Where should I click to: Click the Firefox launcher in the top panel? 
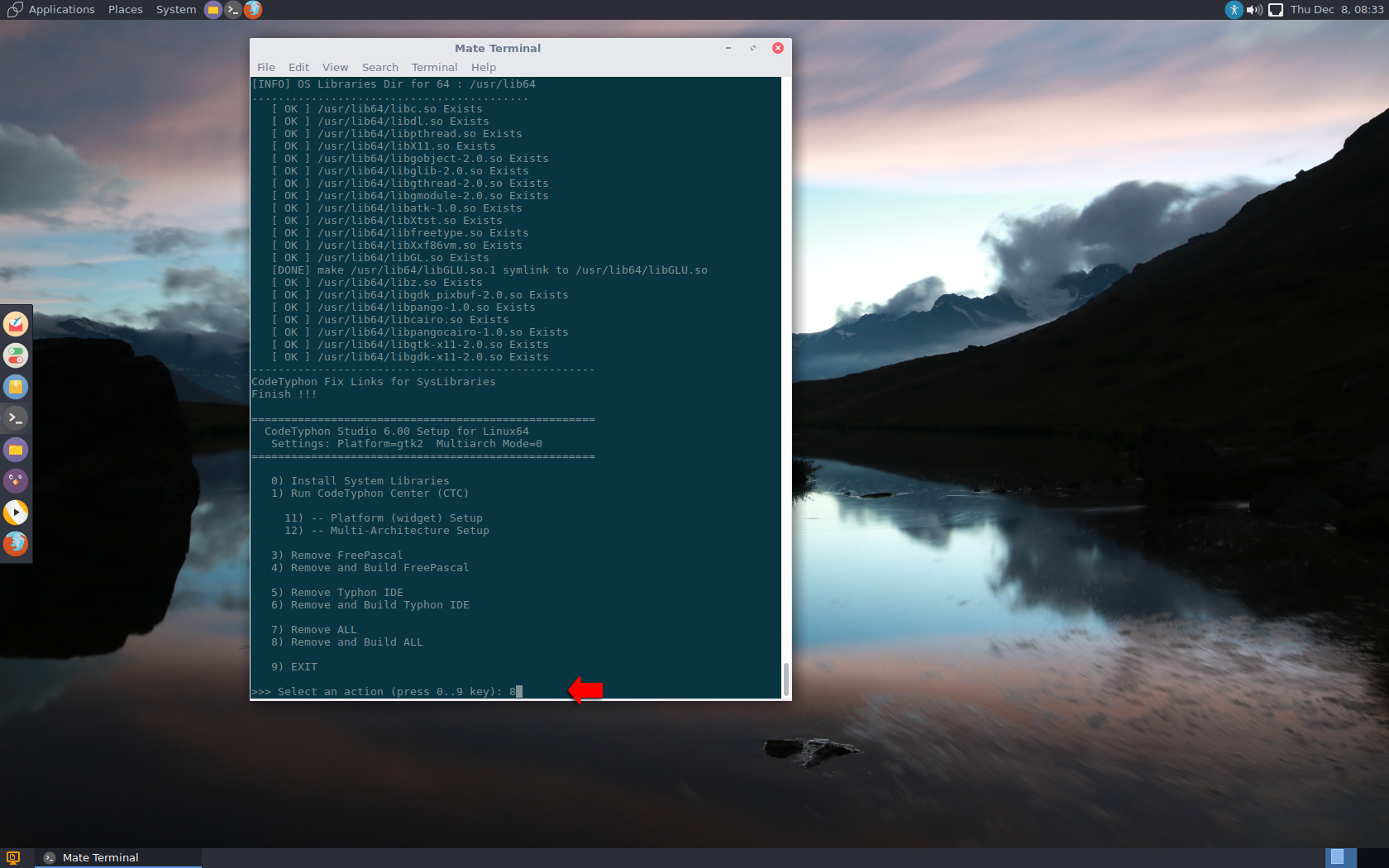253,10
